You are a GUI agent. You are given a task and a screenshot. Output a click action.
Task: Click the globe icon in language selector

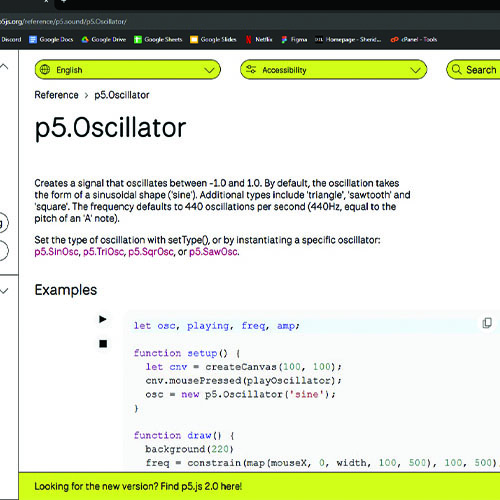point(45,70)
